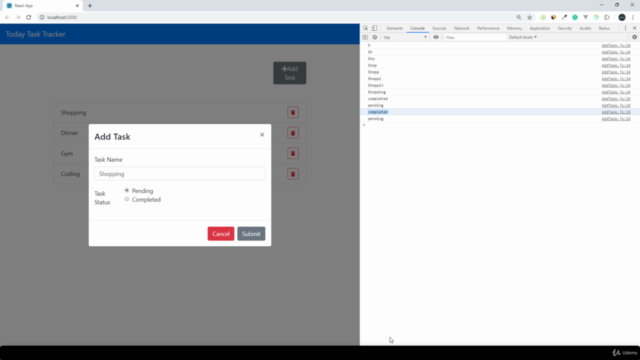Click the Today Task Tracker header title

(36, 34)
